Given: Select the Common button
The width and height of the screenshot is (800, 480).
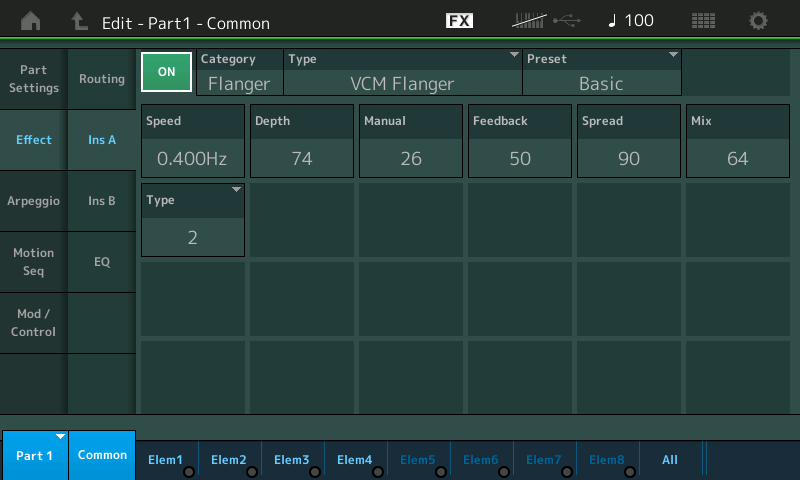Looking at the screenshot, I should click(102, 455).
